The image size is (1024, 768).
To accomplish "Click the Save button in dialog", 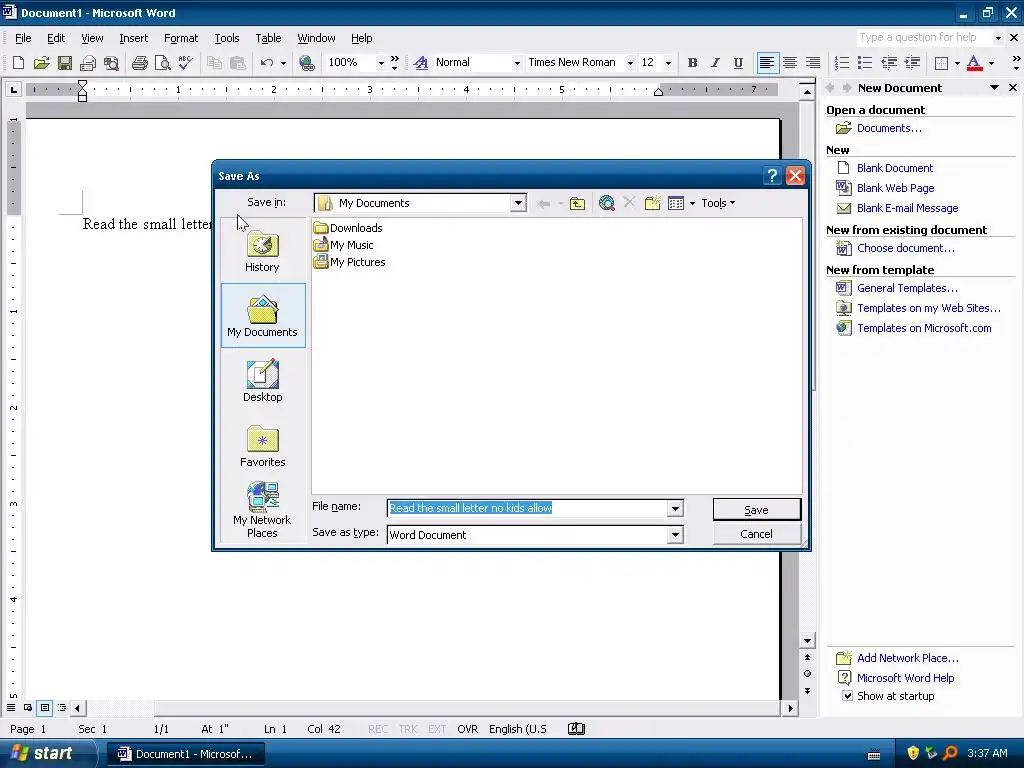I will click(756, 509).
